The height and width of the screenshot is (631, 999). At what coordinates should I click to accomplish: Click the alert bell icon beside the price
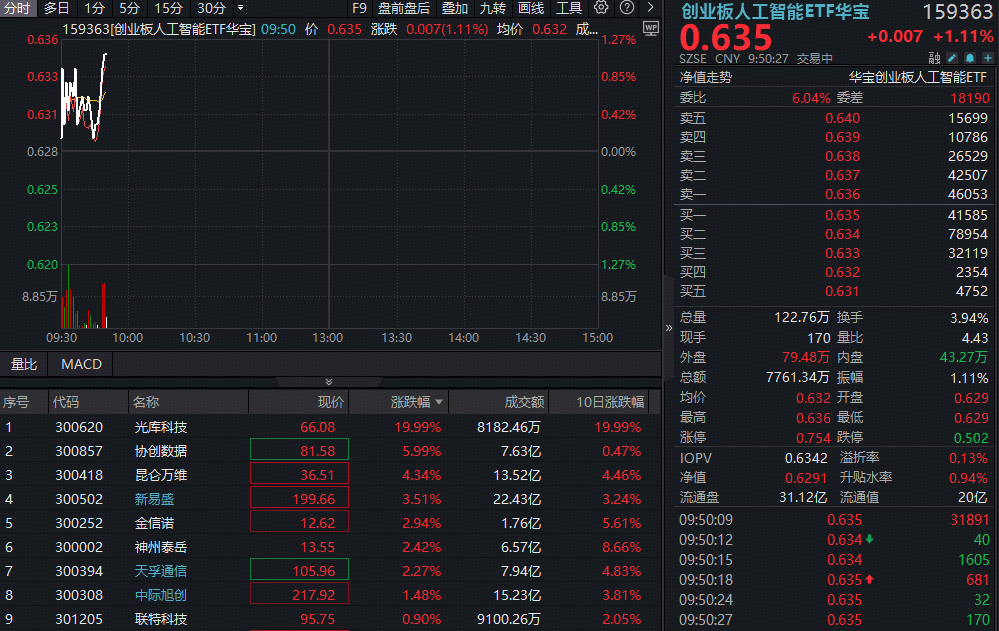[x=968, y=57]
